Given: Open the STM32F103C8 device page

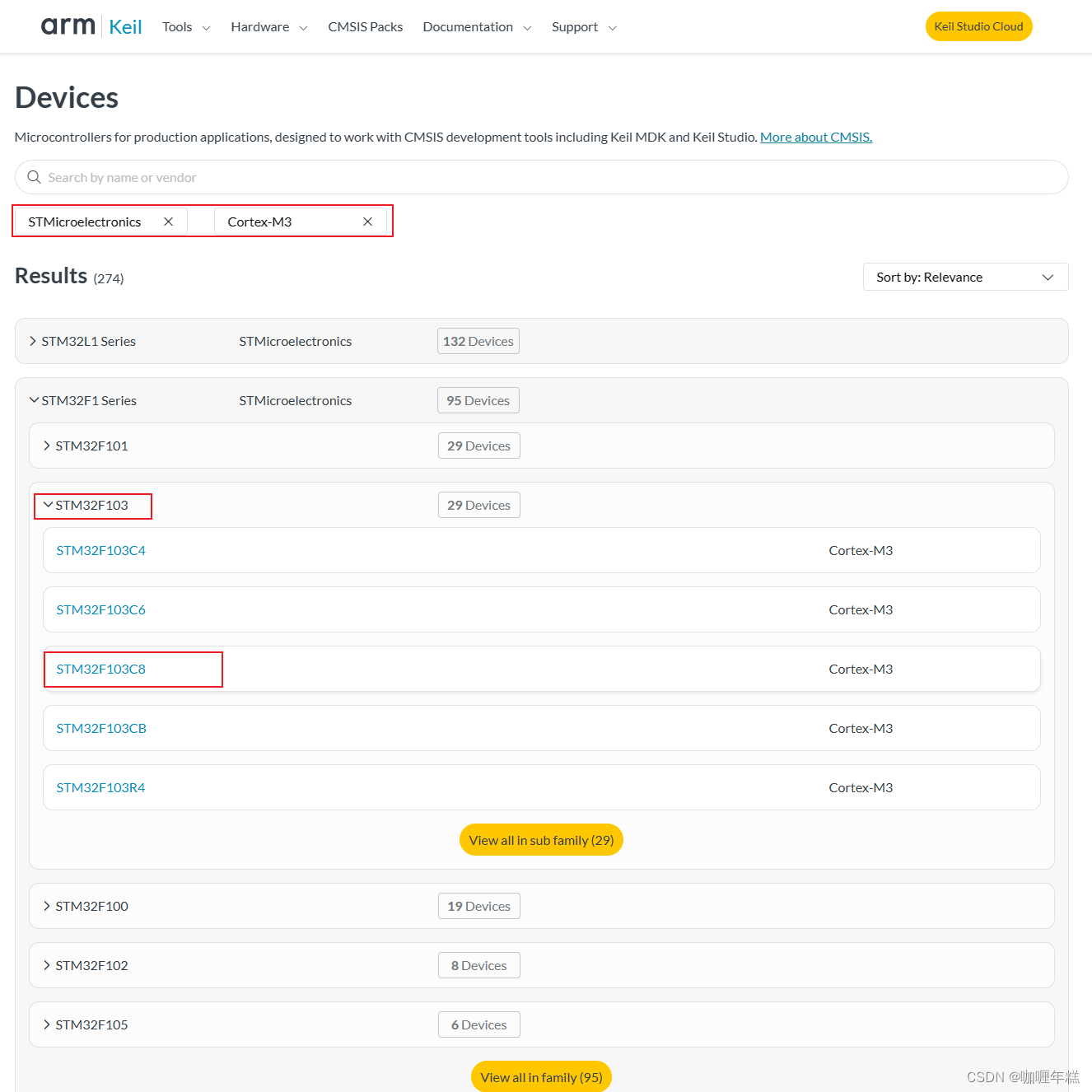Looking at the screenshot, I should coord(100,669).
